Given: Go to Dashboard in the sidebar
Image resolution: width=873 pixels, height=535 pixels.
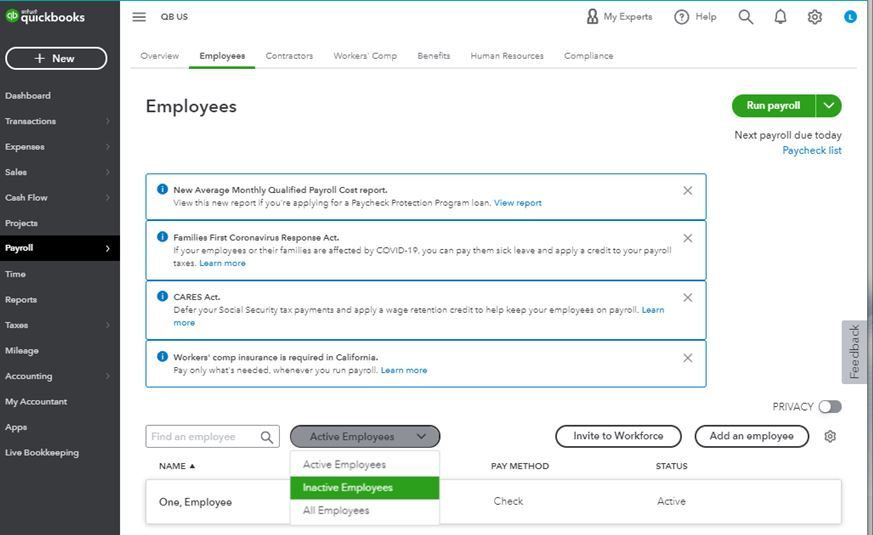Looking at the screenshot, I should [28, 96].
